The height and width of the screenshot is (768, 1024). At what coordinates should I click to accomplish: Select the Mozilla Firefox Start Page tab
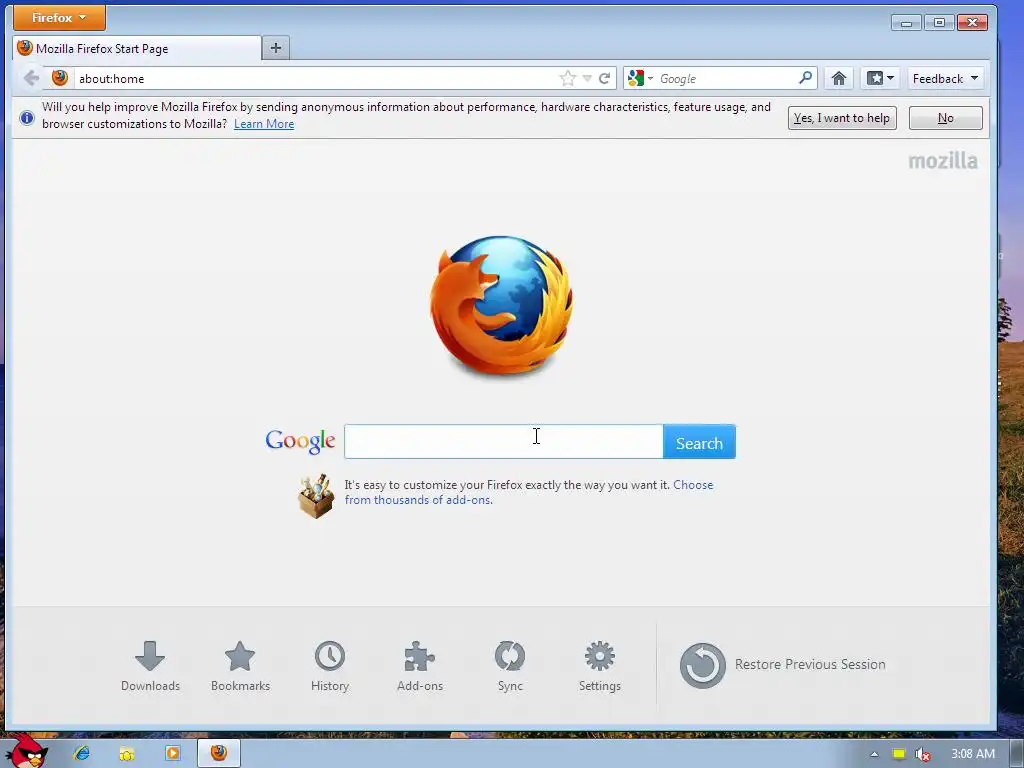tap(136, 48)
